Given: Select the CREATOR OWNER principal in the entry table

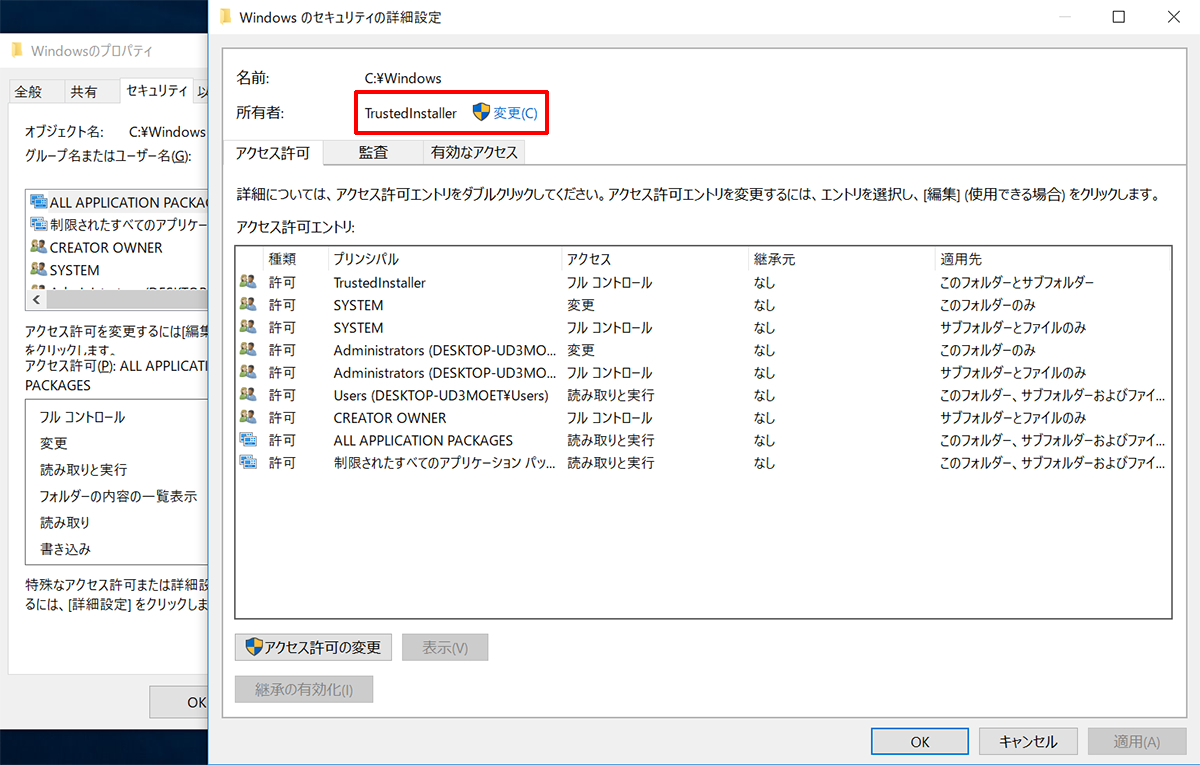Looking at the screenshot, I should point(390,417).
